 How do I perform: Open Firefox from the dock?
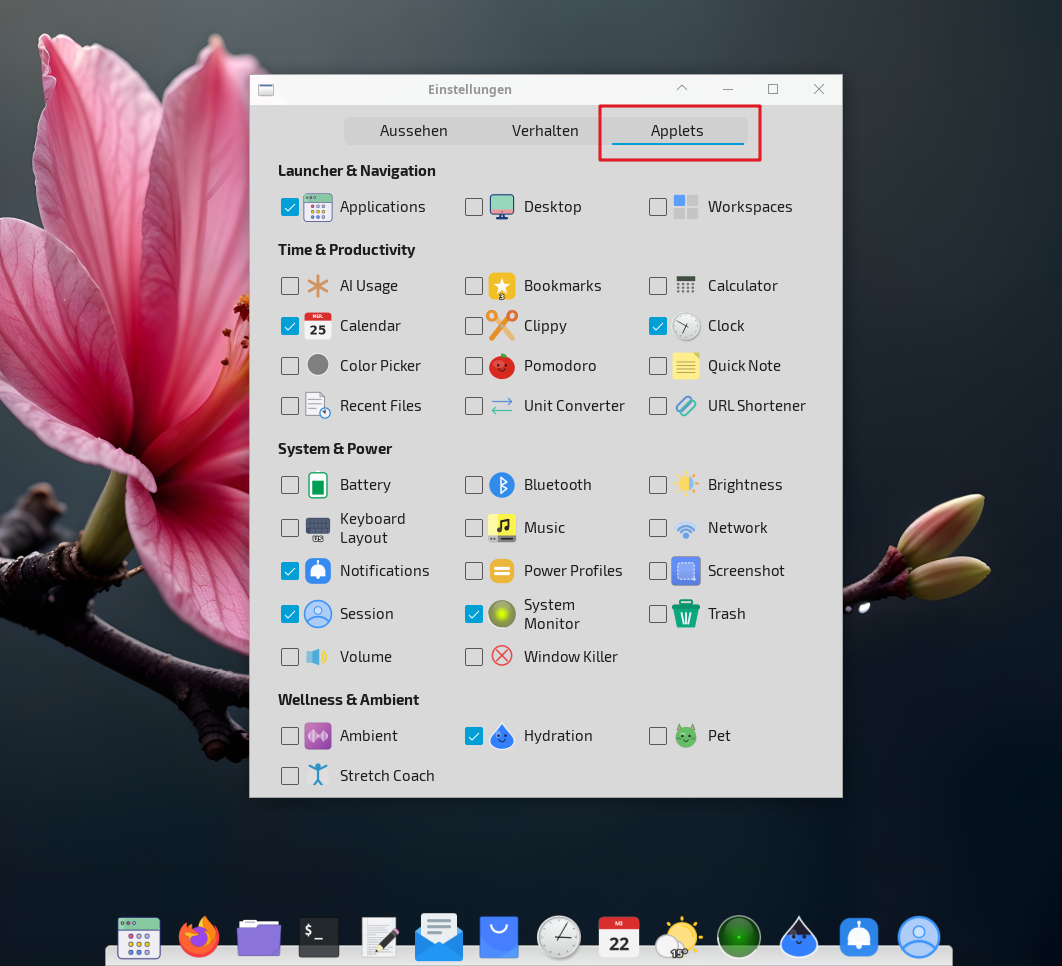199,937
